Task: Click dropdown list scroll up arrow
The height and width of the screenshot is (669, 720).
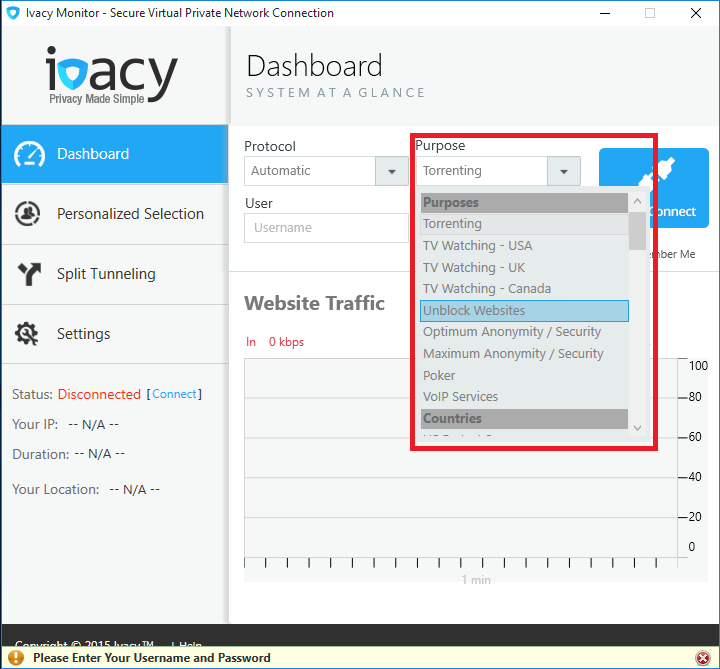Action: tap(637, 202)
